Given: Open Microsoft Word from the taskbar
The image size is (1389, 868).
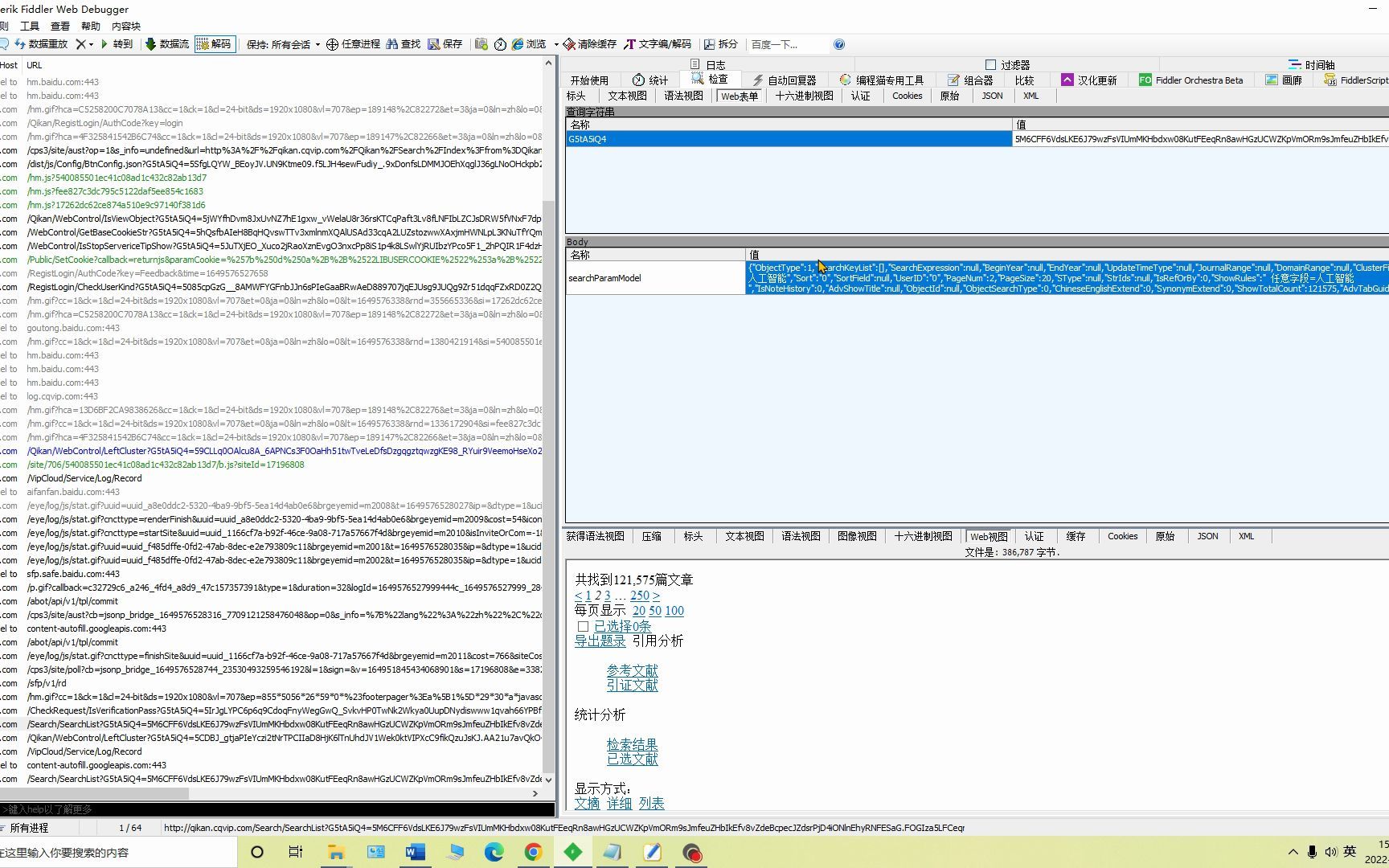Looking at the screenshot, I should point(415,852).
